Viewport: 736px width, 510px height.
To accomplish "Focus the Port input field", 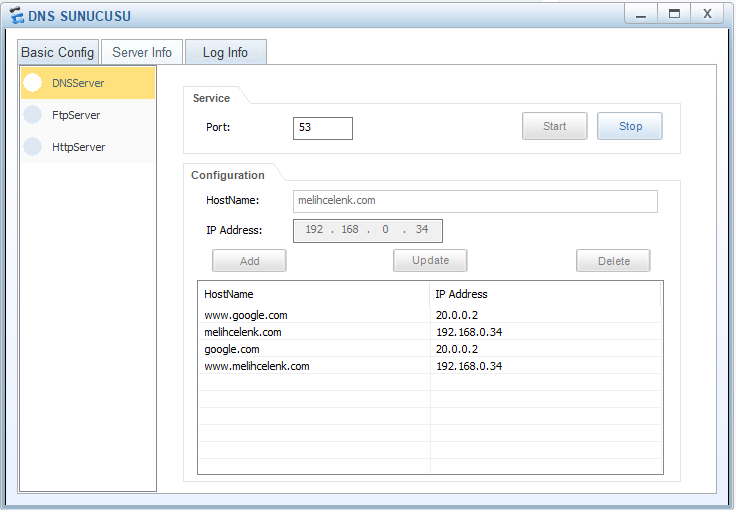I will [323, 128].
